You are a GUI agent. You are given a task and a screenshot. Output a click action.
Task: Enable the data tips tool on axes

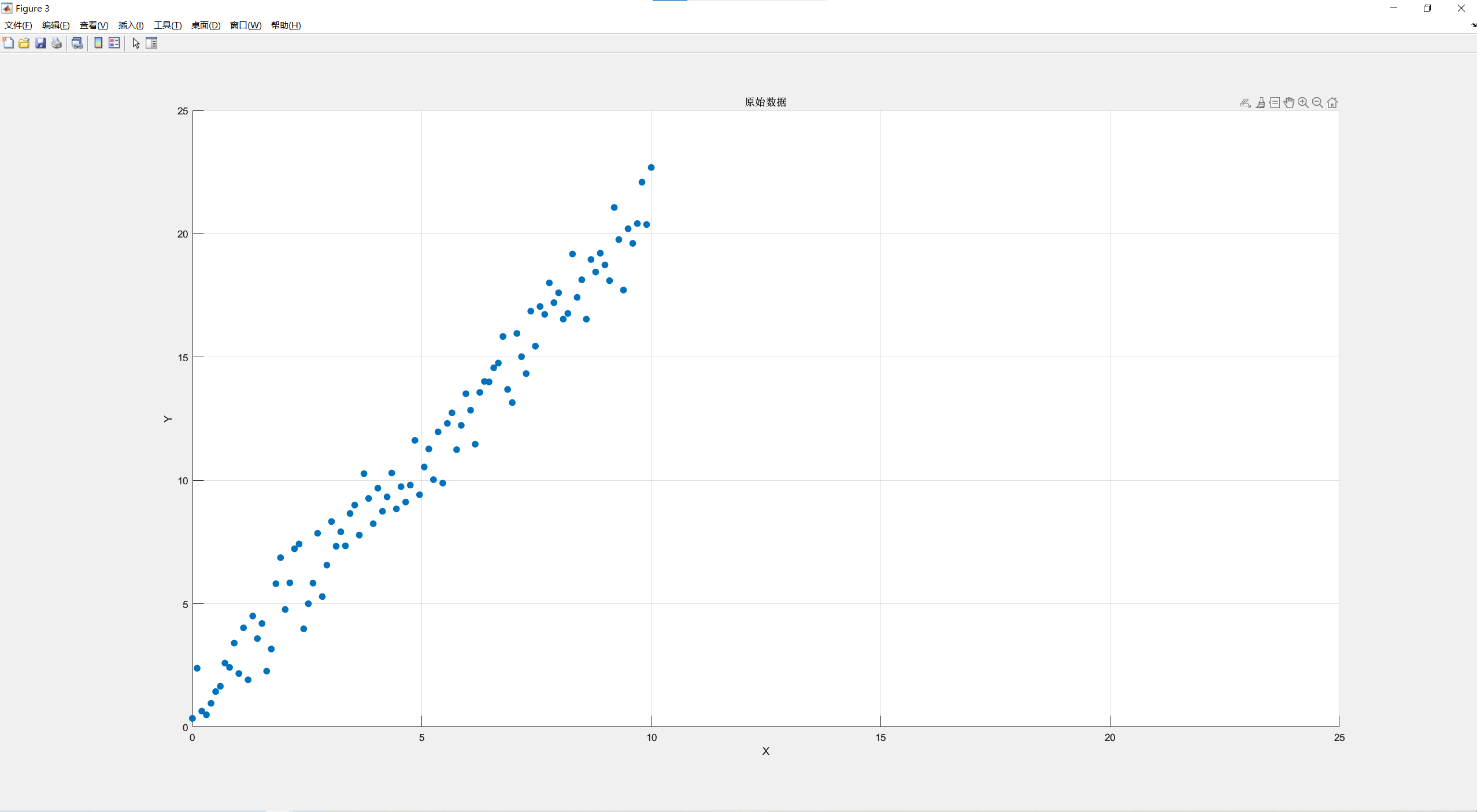tap(1275, 103)
